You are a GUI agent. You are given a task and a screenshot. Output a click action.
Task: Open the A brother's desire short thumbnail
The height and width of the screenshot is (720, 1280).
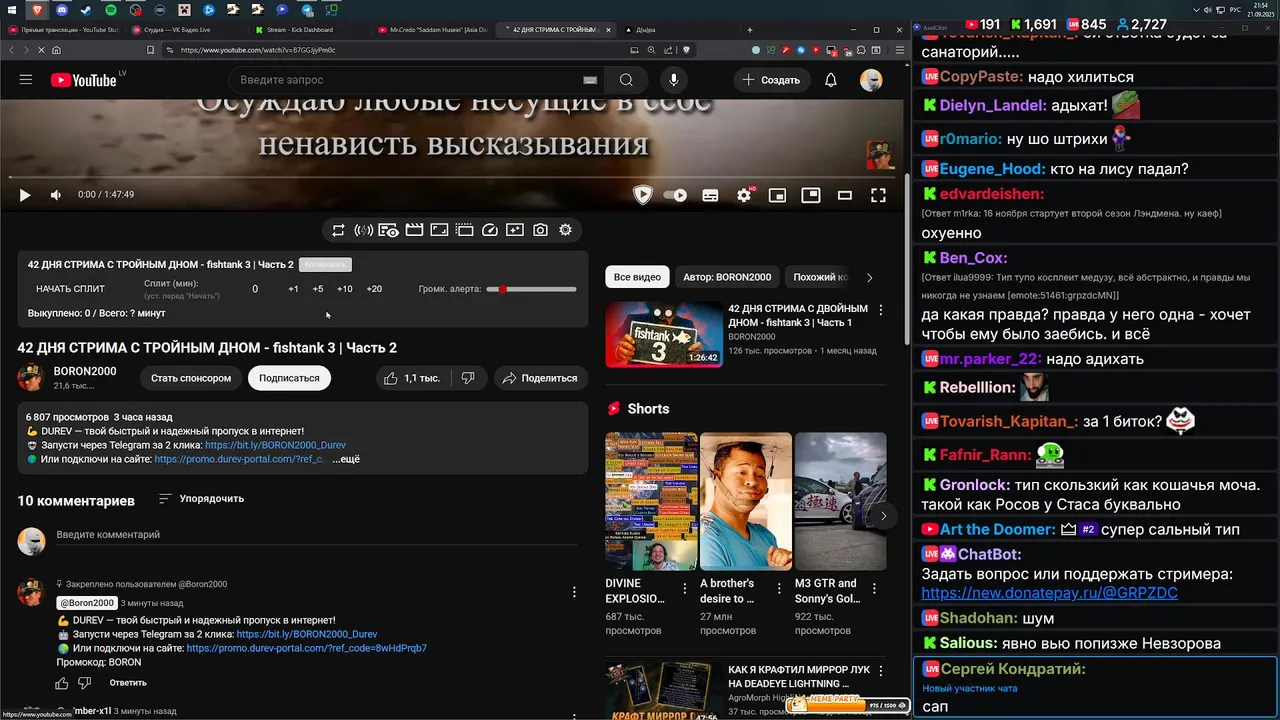tap(746, 501)
